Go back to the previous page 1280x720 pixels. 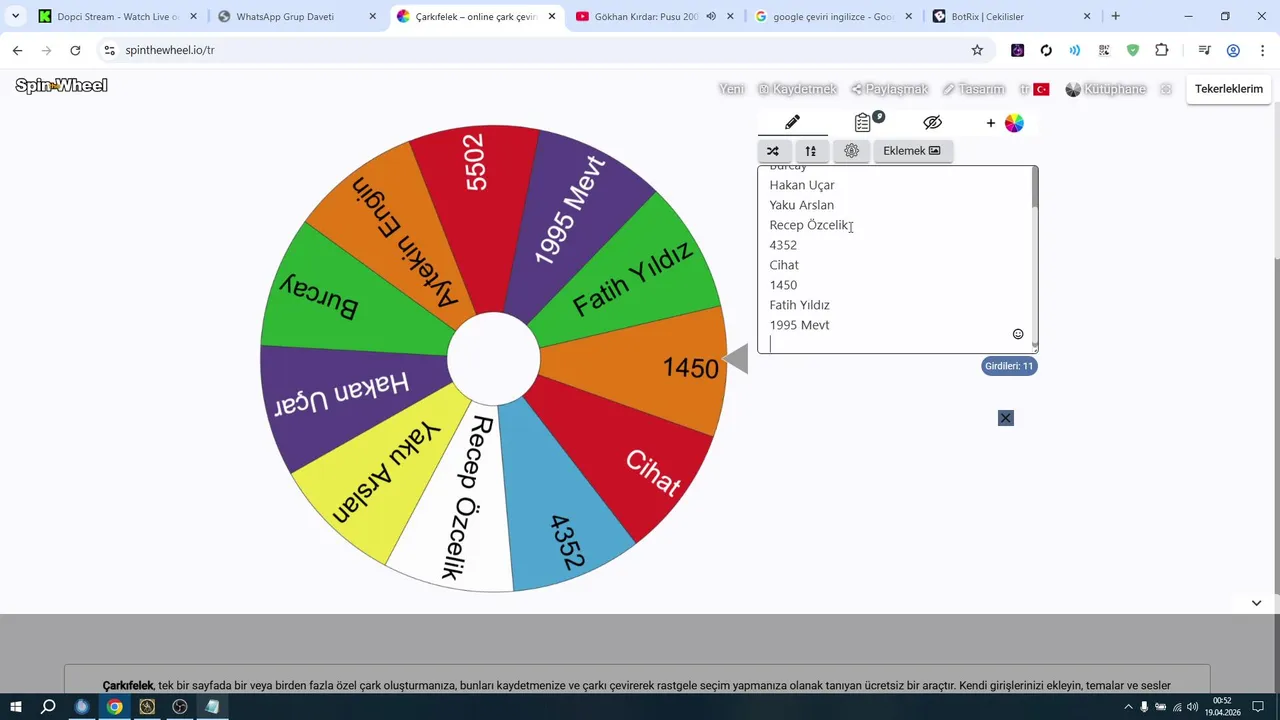point(17,50)
